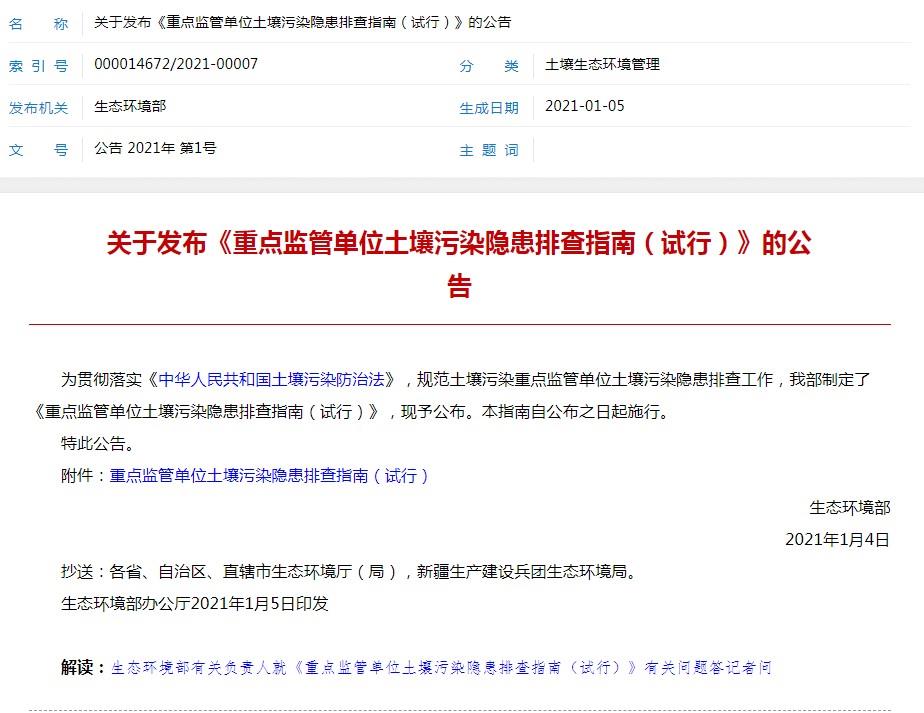This screenshot has width=924, height=713.
Task: Click the 特此公告 line
Action: click(97, 443)
